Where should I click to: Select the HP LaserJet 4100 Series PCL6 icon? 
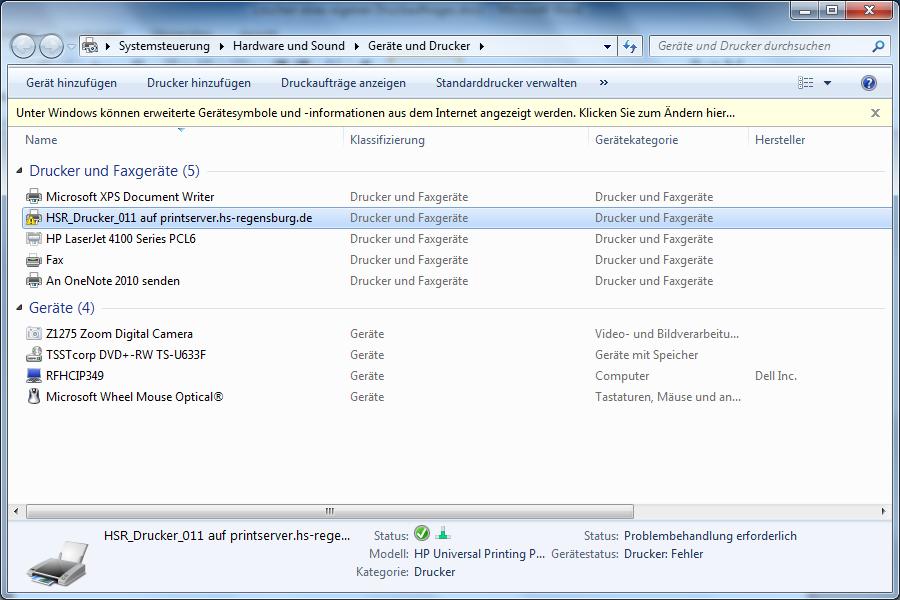click(x=34, y=239)
